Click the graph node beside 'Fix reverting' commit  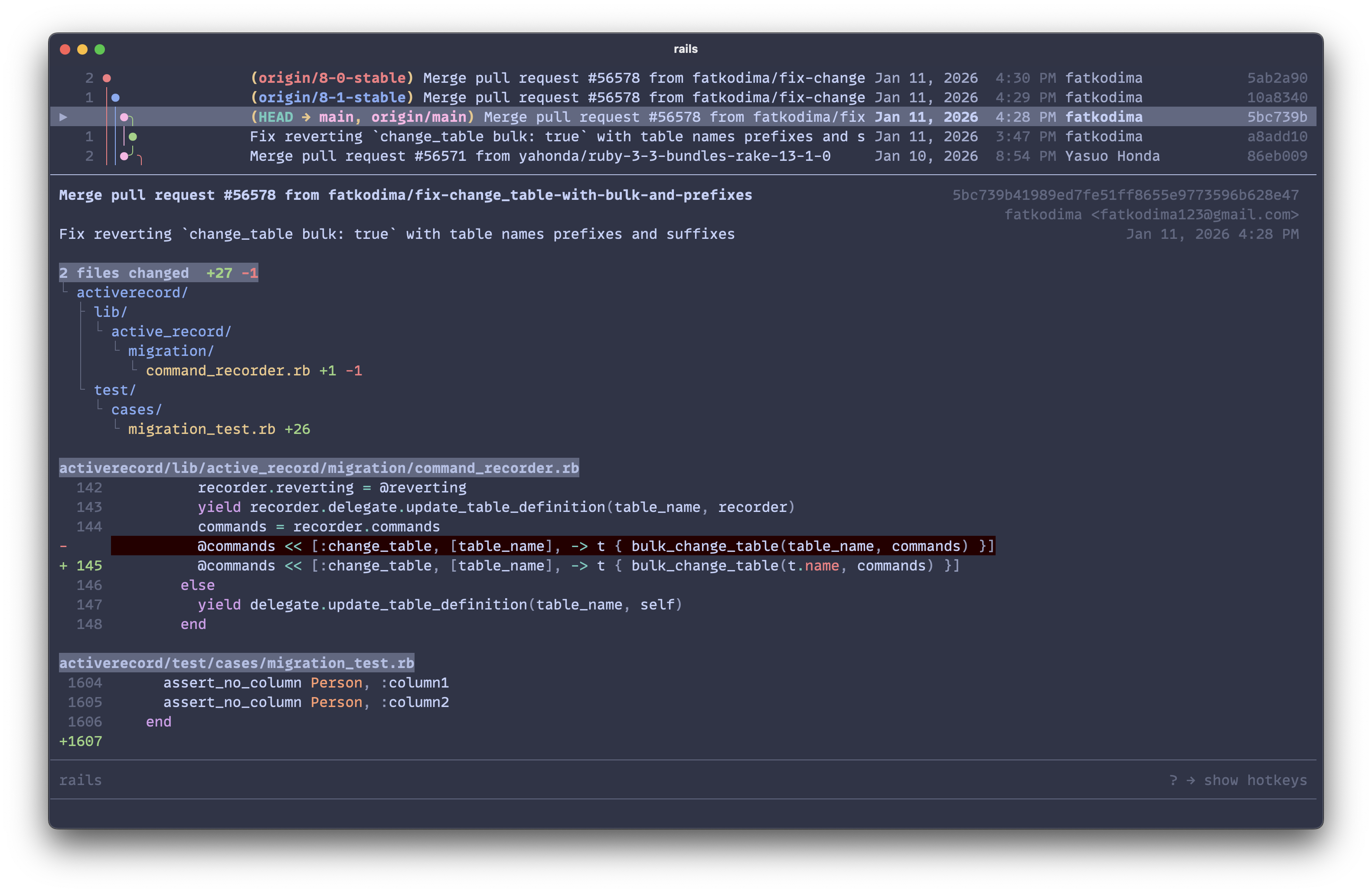[134, 136]
